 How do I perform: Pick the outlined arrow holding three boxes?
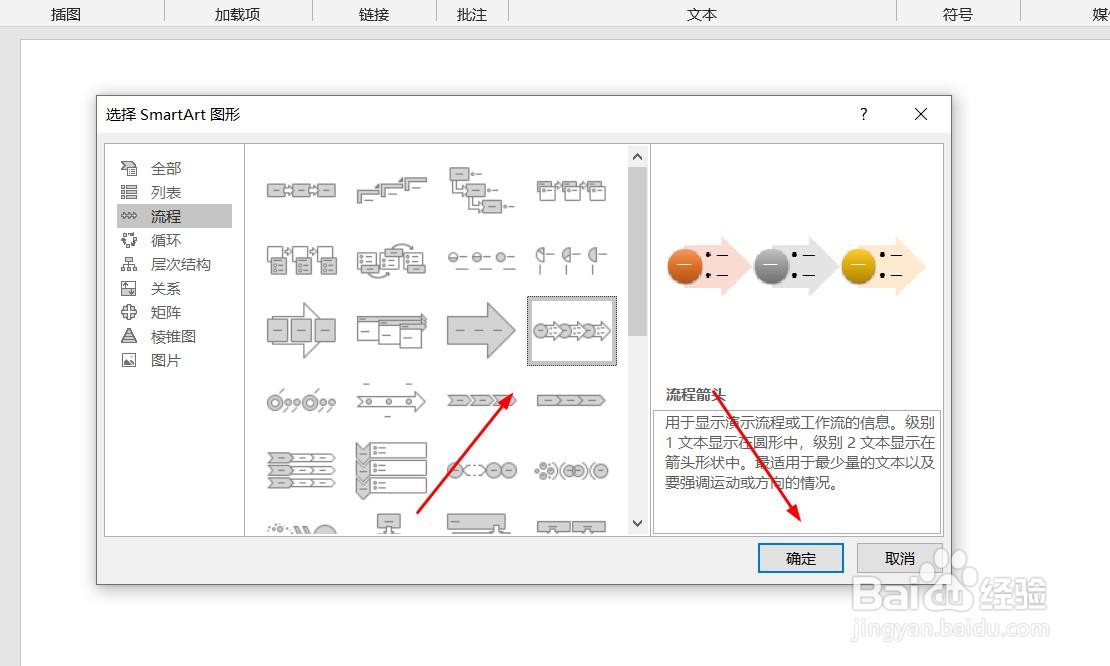tap(301, 330)
